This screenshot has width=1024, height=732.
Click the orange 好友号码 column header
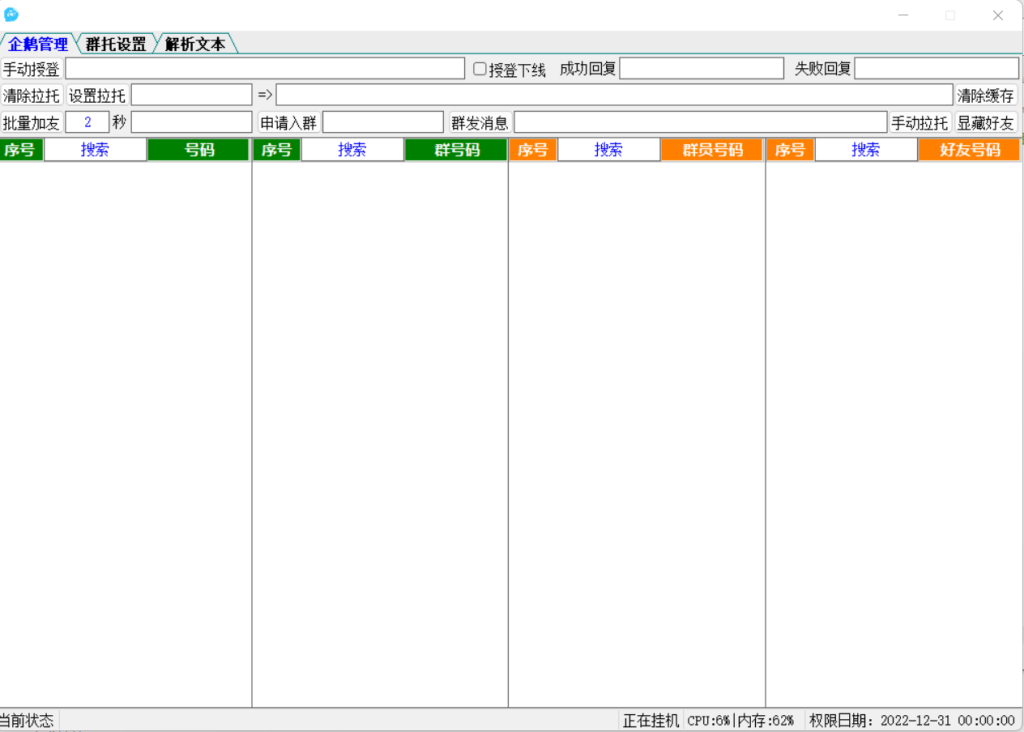tap(969, 150)
